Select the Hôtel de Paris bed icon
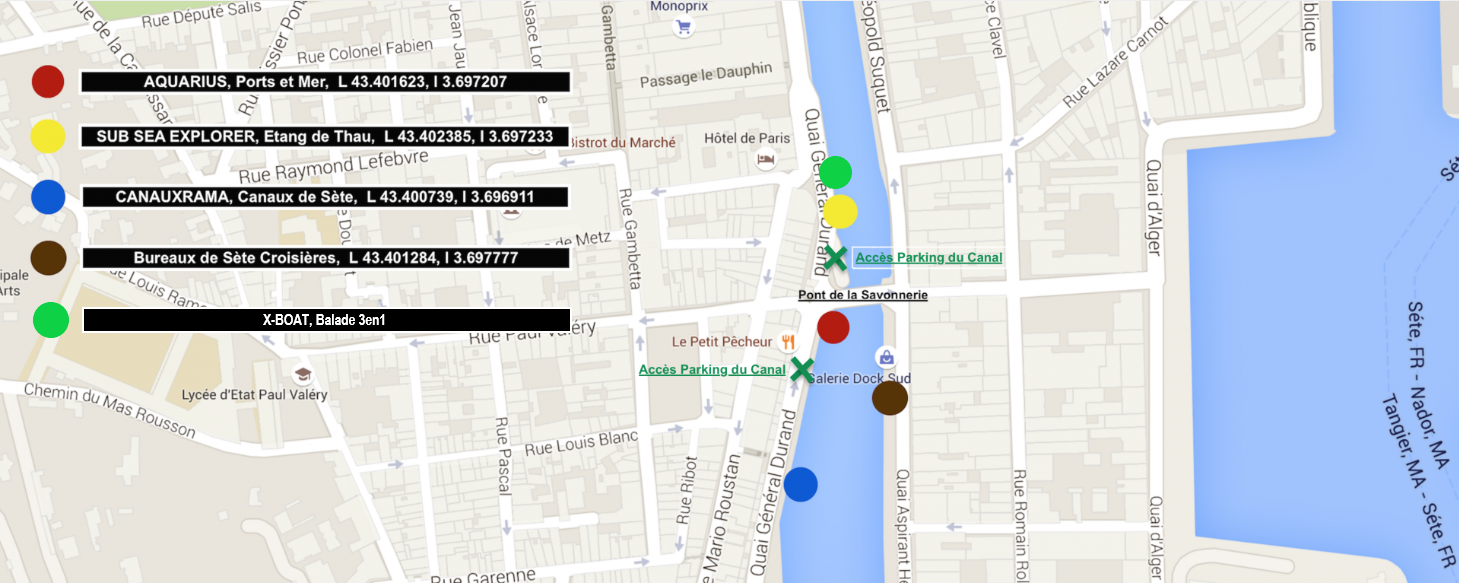Viewport: 1459px width, 583px height. (766, 159)
